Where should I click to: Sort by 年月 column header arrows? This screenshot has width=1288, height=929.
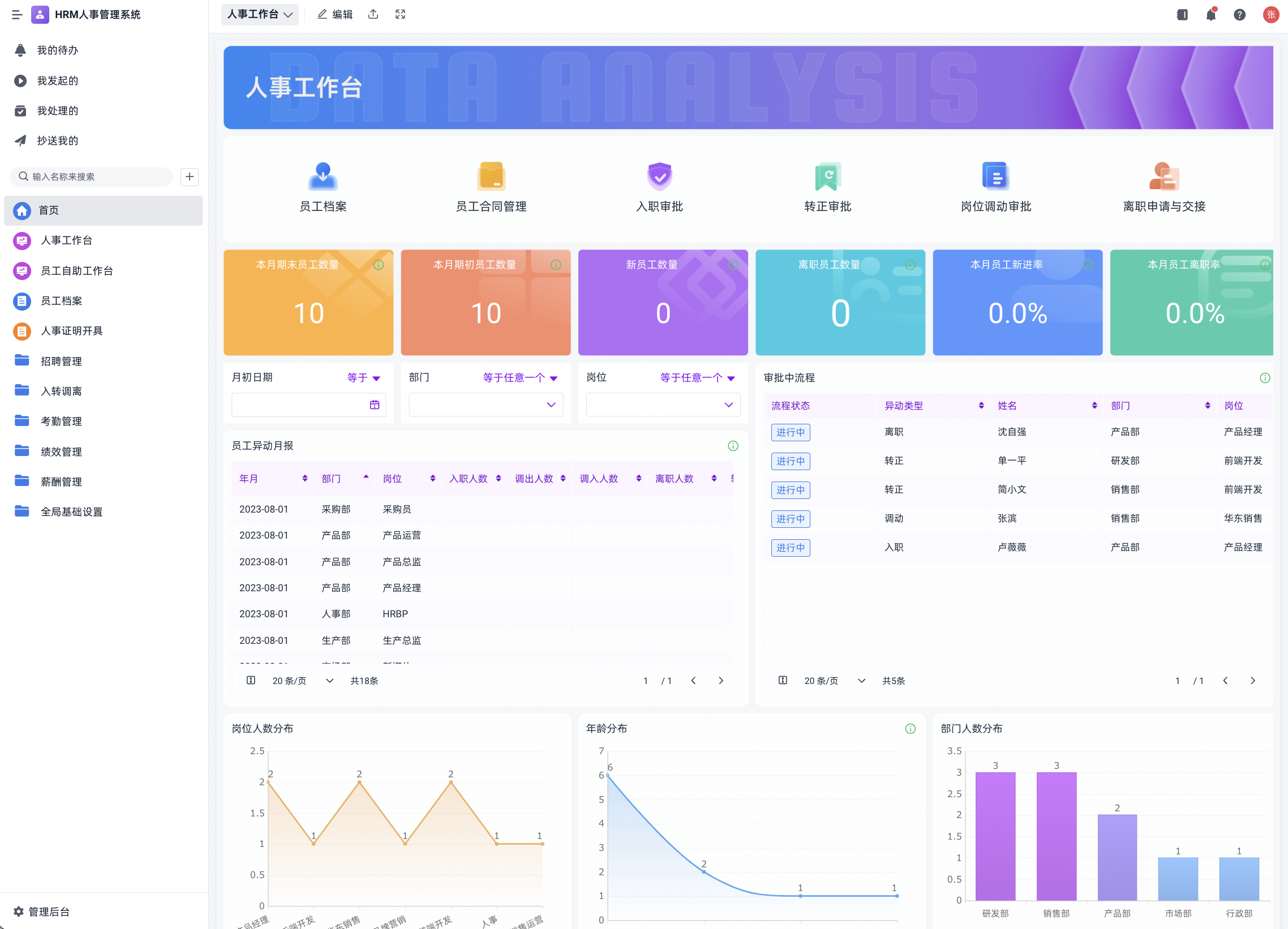click(305, 479)
